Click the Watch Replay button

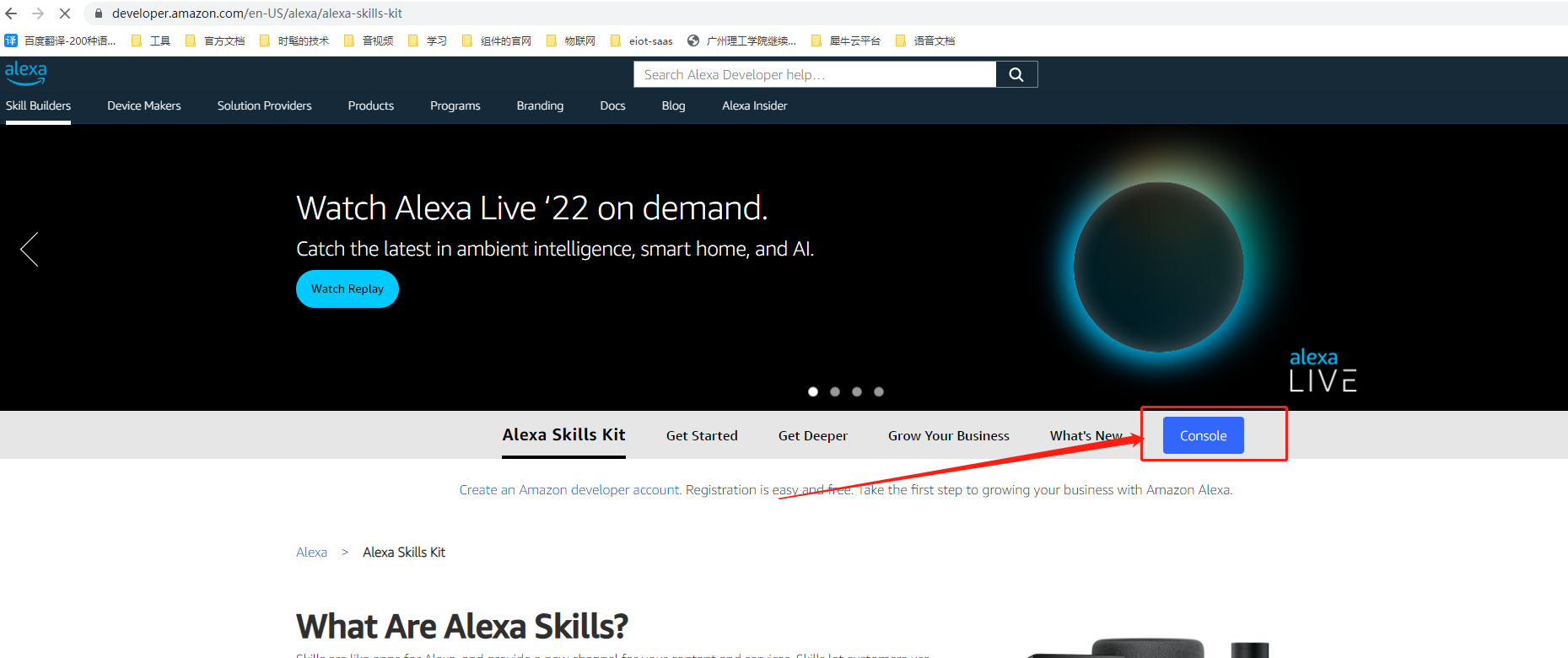point(348,289)
